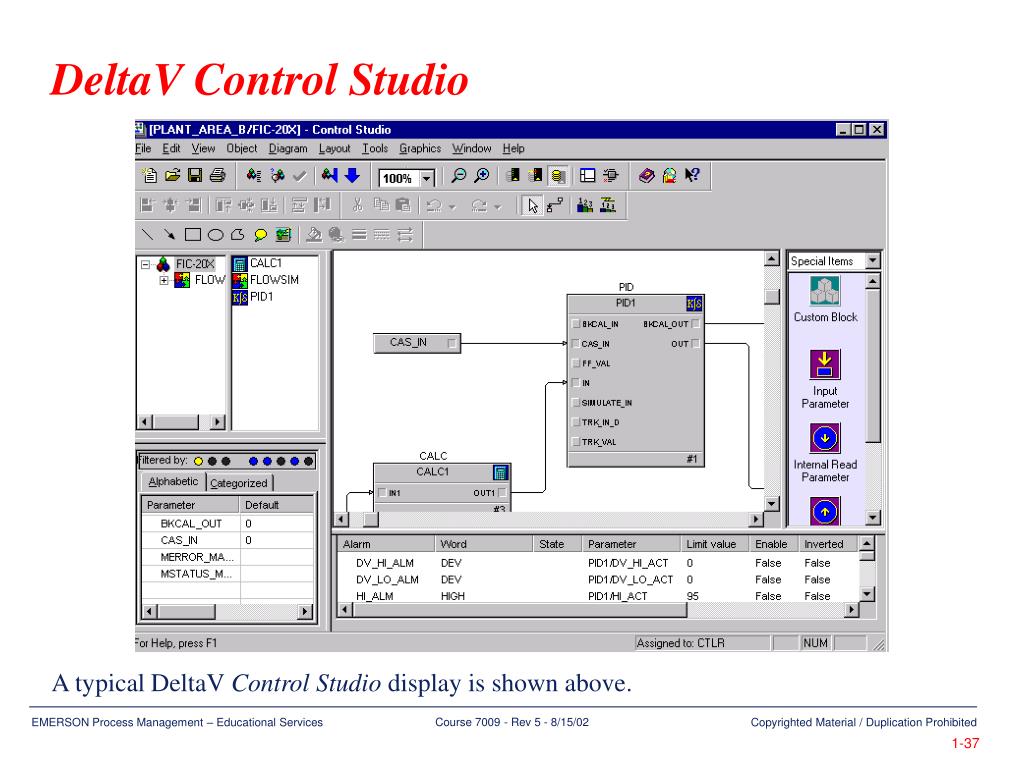Click the New document icon

[149, 175]
